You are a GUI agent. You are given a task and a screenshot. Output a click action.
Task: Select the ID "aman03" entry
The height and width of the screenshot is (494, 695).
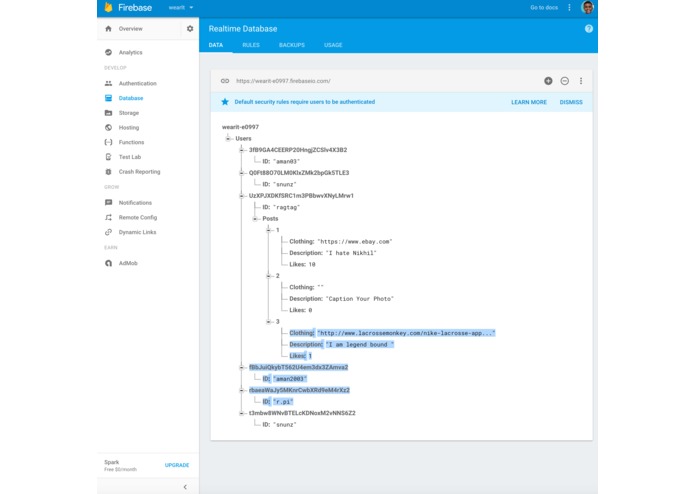(281, 162)
